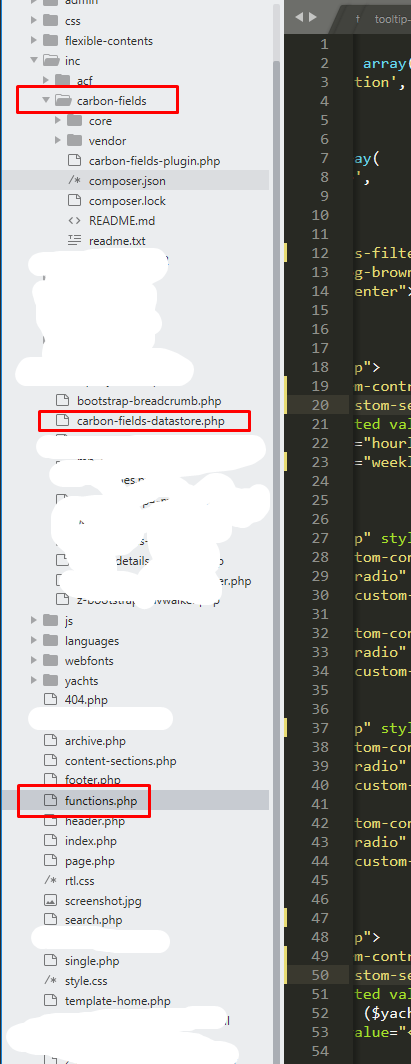Click the style.css code-type icon
Viewport: 411px width, 1064px height.
50,981
